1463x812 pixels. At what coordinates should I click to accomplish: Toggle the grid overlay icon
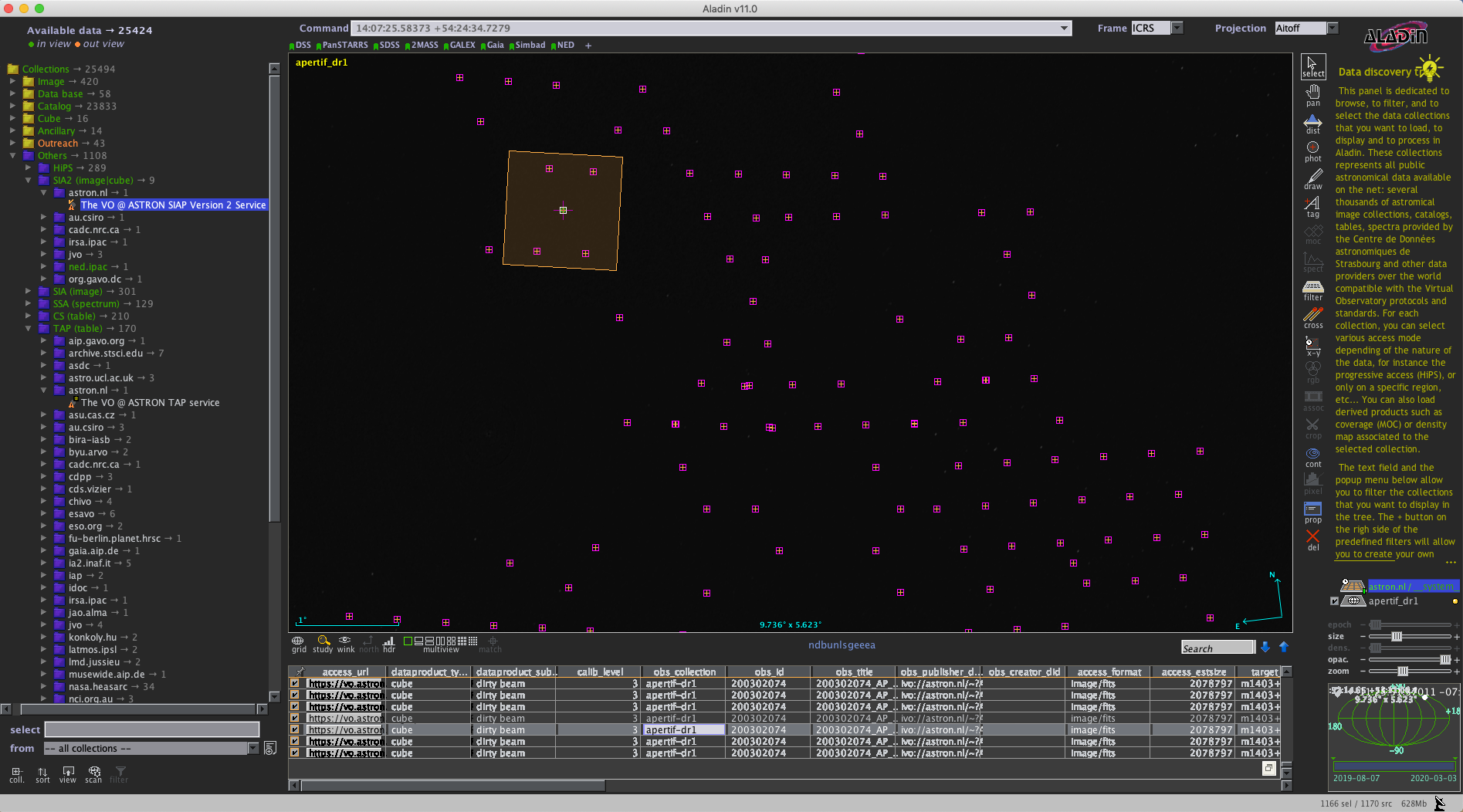(299, 644)
